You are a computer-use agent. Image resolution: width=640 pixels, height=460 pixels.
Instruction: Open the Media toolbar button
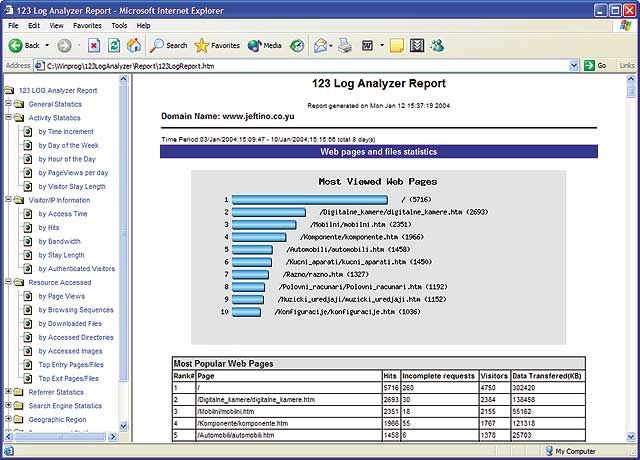(264, 45)
